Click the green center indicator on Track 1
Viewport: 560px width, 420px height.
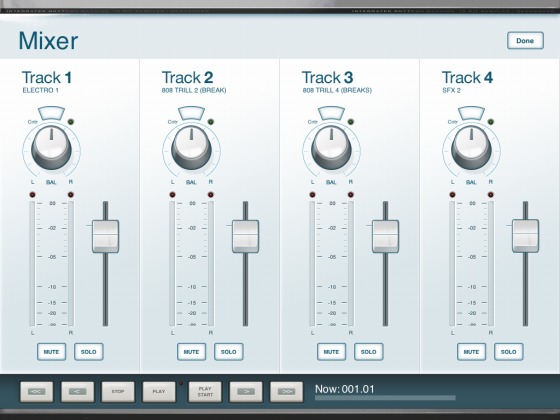pos(71,122)
